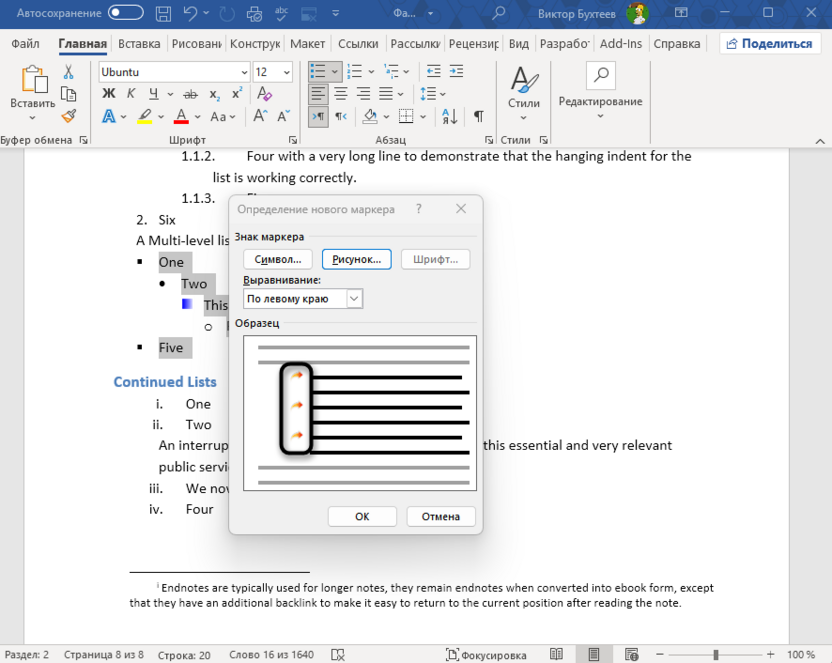Open the Ubuntu font name dropdown

(x=244, y=72)
